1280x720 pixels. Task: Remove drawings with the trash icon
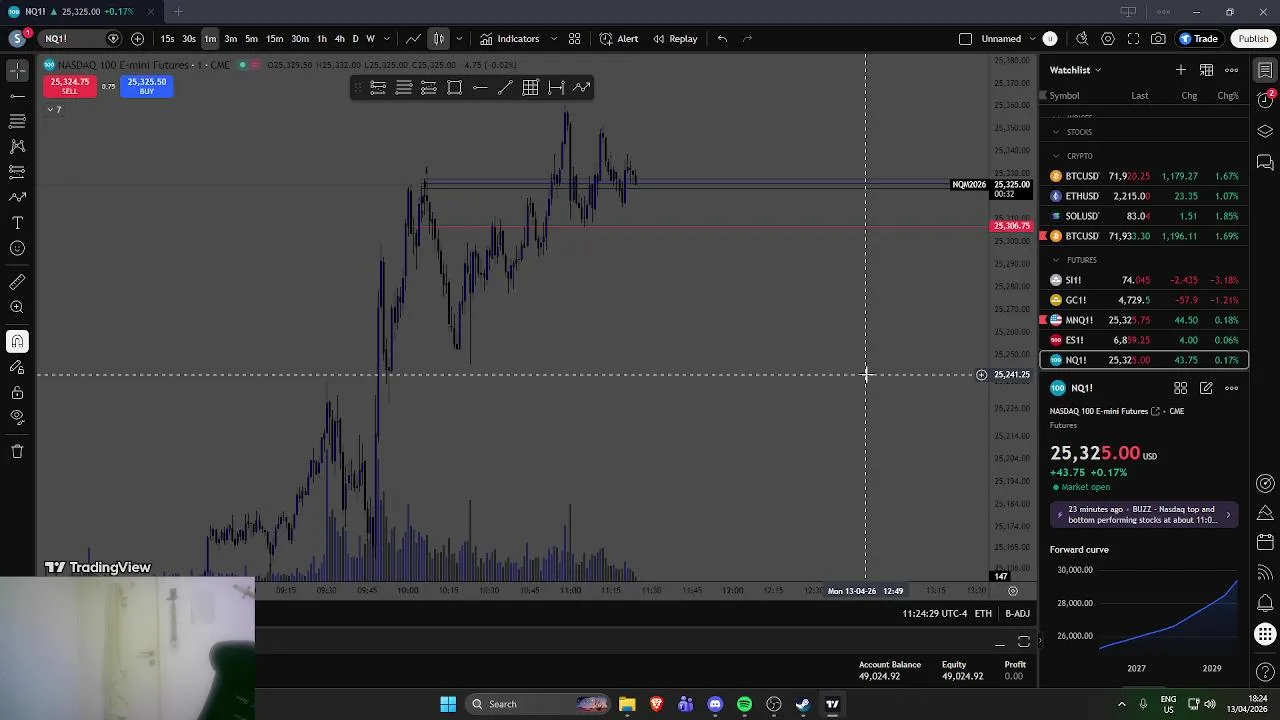pos(17,451)
